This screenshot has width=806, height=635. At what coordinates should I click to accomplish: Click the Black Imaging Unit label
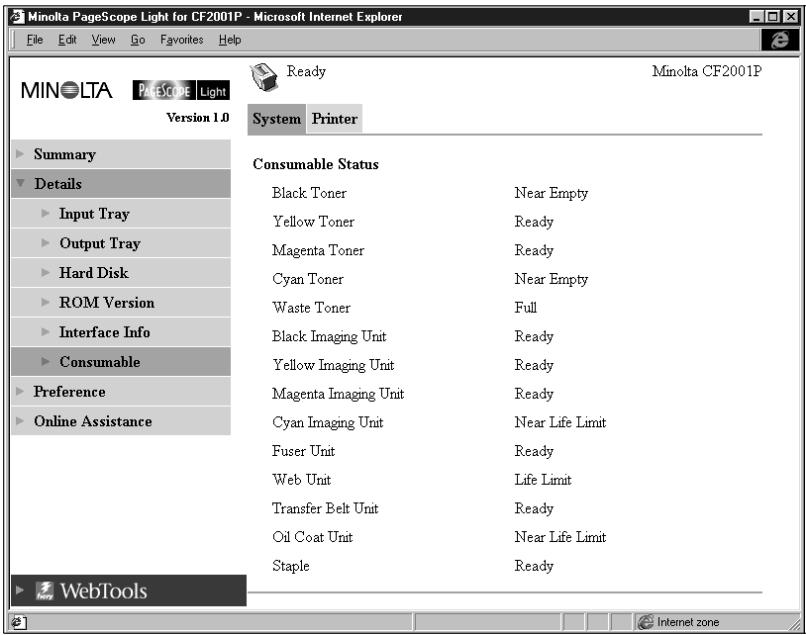329,336
